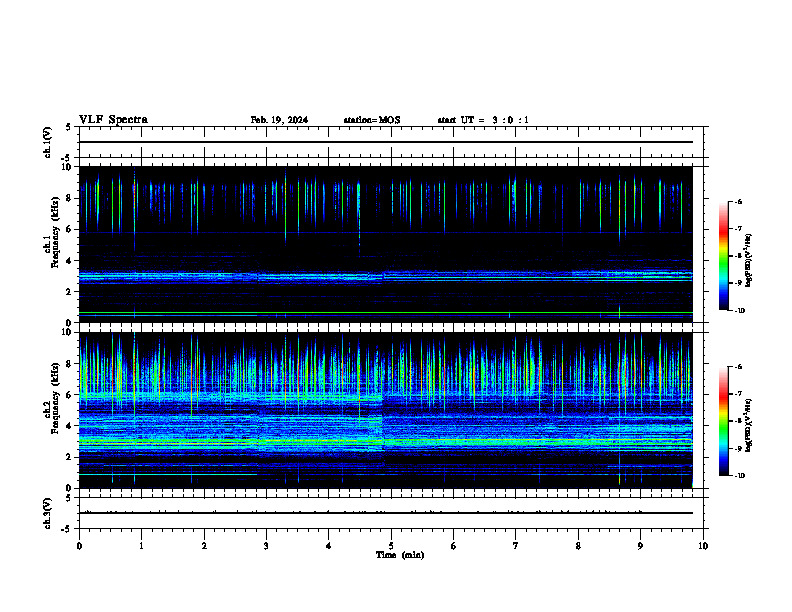Click the 'station=MOS' label
The height and width of the screenshot is (612, 792).
(372, 120)
